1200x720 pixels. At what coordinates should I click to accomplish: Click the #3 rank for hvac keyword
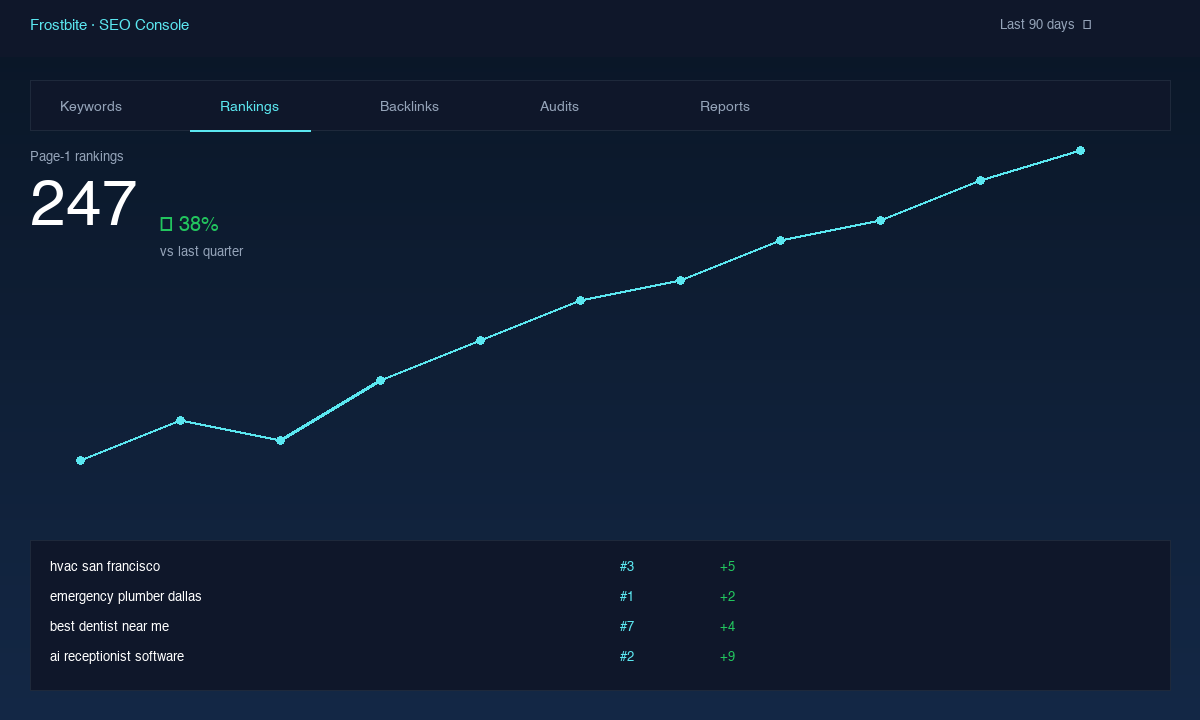pyautogui.click(x=627, y=566)
